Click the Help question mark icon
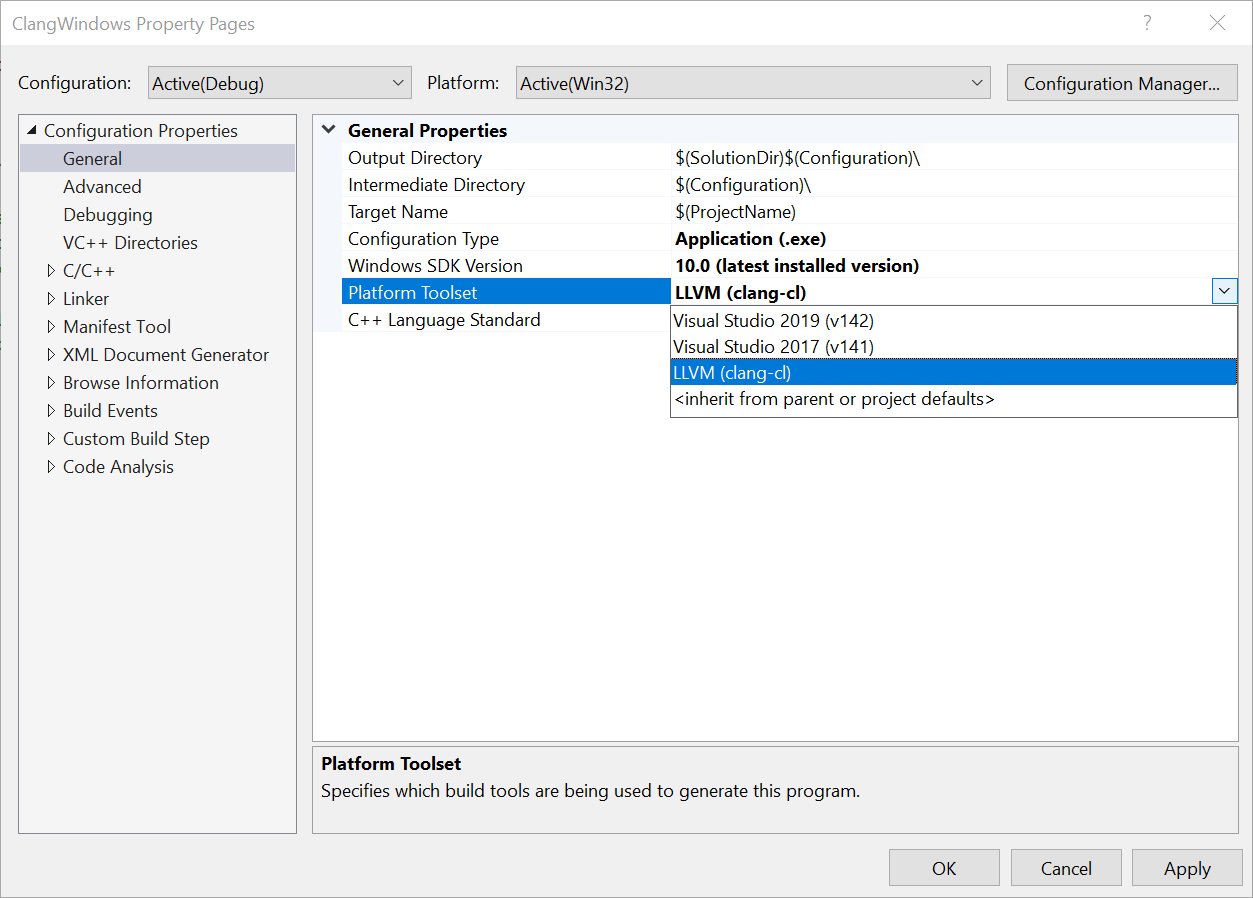1253x898 pixels. click(x=1146, y=22)
